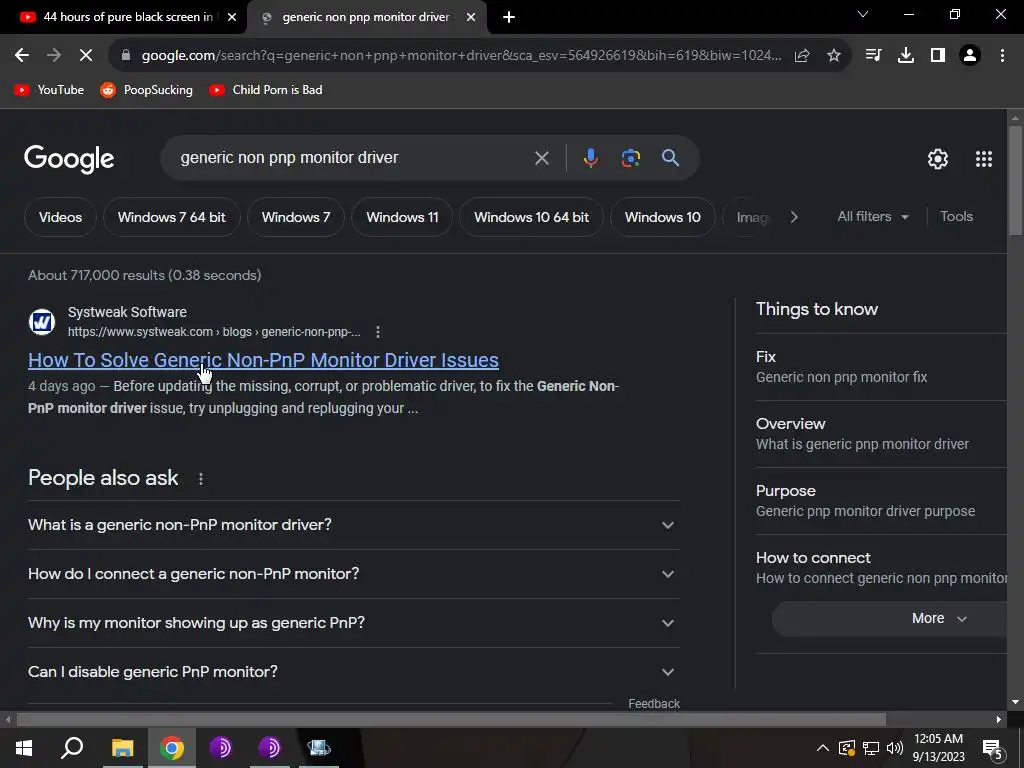Bookmark this page with the star icon
Screen dimensions: 1024x768
point(834,56)
